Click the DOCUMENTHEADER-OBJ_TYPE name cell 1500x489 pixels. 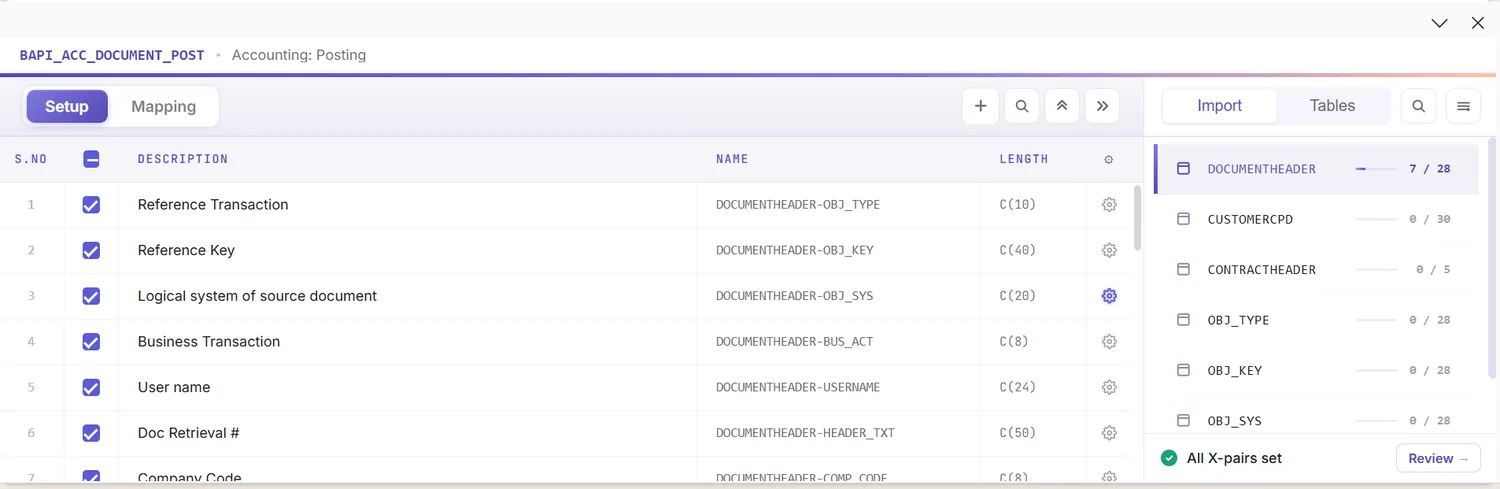point(798,205)
